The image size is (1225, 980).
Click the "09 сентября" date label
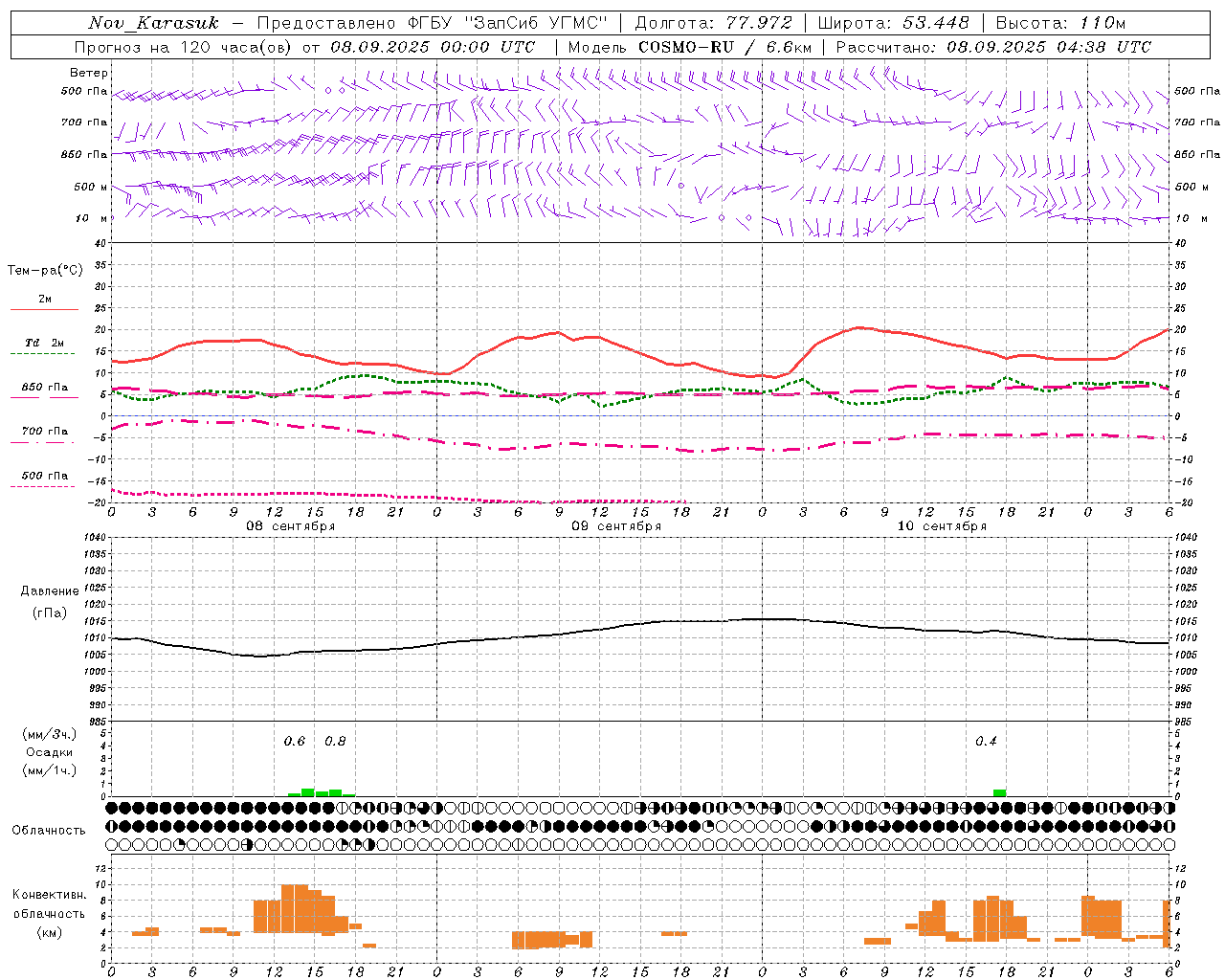pyautogui.click(x=616, y=526)
